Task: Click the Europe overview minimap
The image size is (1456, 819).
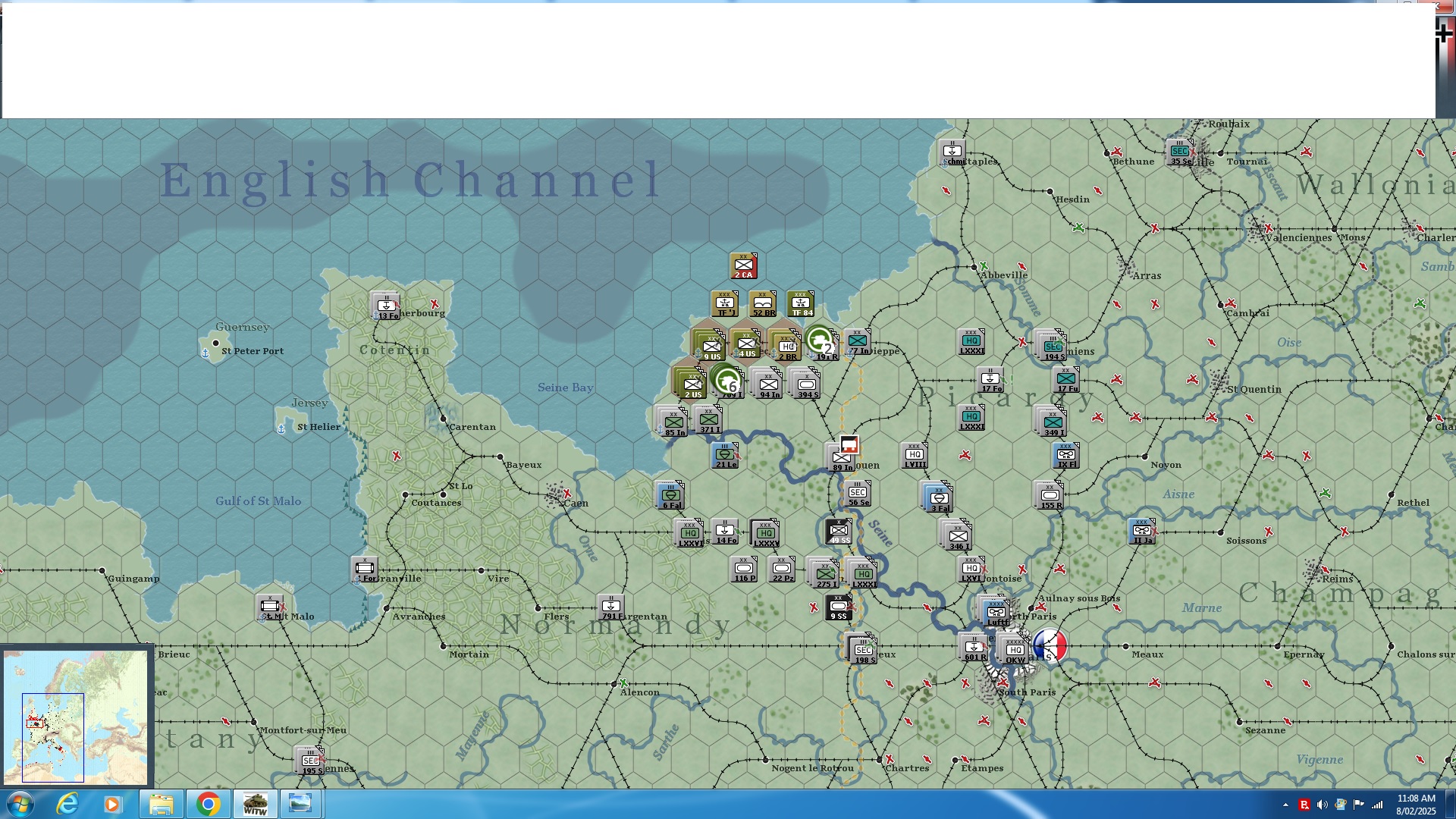Action: 76,717
